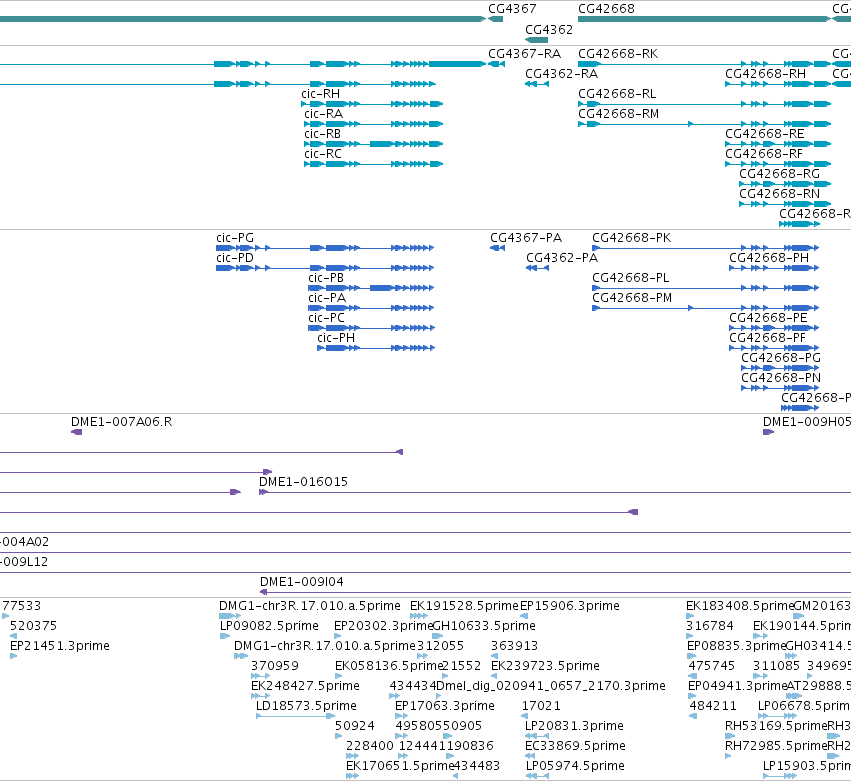Select the CG4362 gene label
Screen dimensions: 851x781
[549, 29]
